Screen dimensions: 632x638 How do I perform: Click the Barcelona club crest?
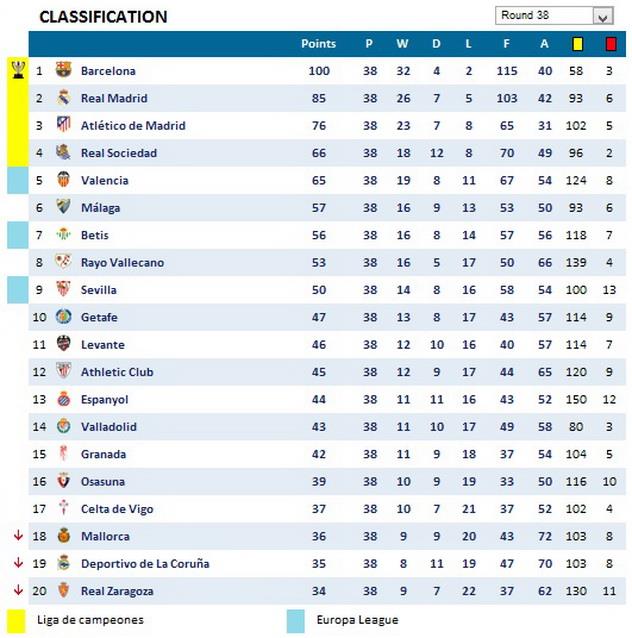pyautogui.click(x=63, y=70)
